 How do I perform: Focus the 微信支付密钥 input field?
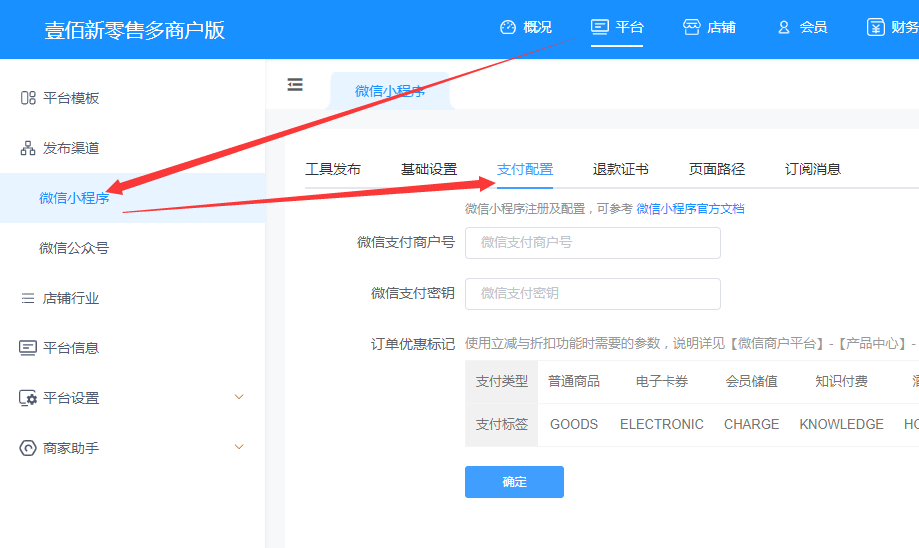tap(593, 294)
